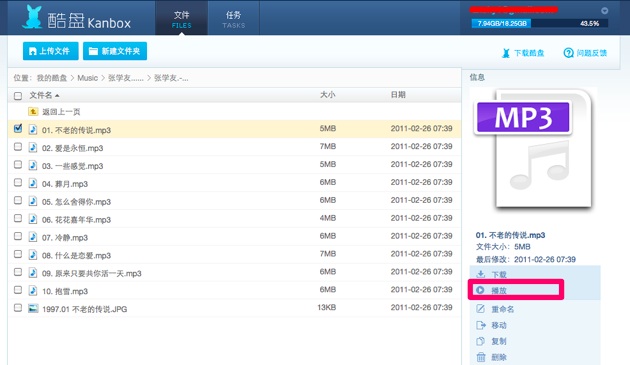The image size is (630, 365).
Task: Open the music icon for 01. 不老的传说.mp3
Action: 33,129
